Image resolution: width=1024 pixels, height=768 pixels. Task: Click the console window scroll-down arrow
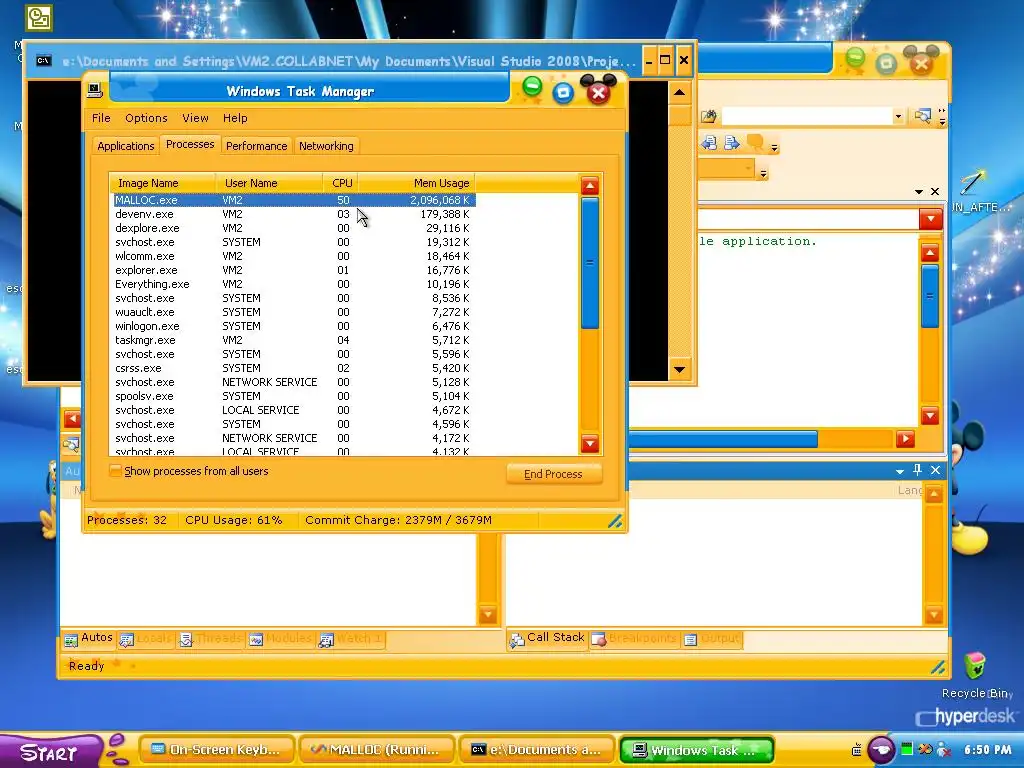tap(679, 370)
